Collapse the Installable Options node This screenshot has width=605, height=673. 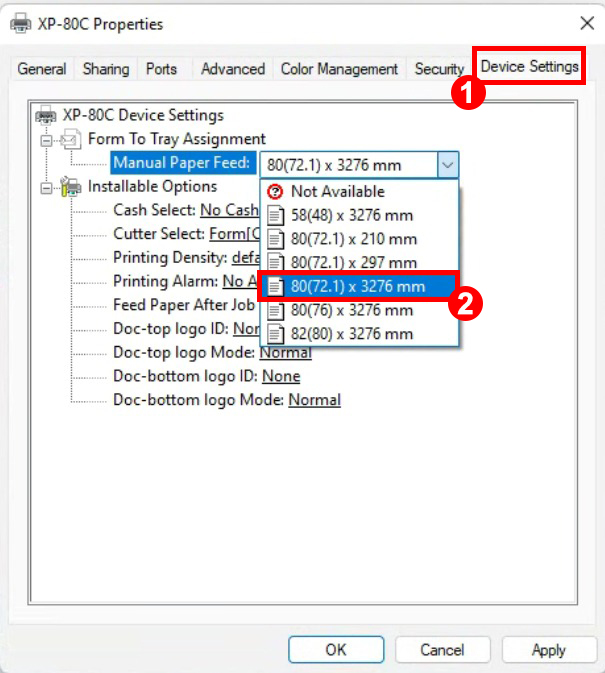click(x=46, y=188)
